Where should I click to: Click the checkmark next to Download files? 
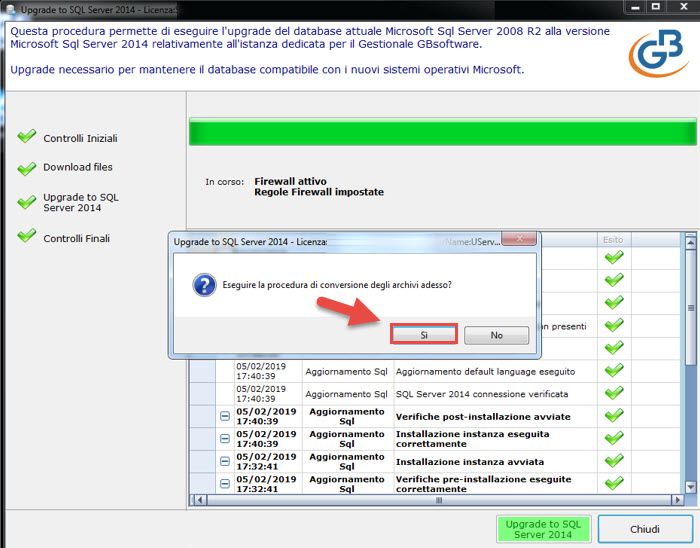(27, 168)
